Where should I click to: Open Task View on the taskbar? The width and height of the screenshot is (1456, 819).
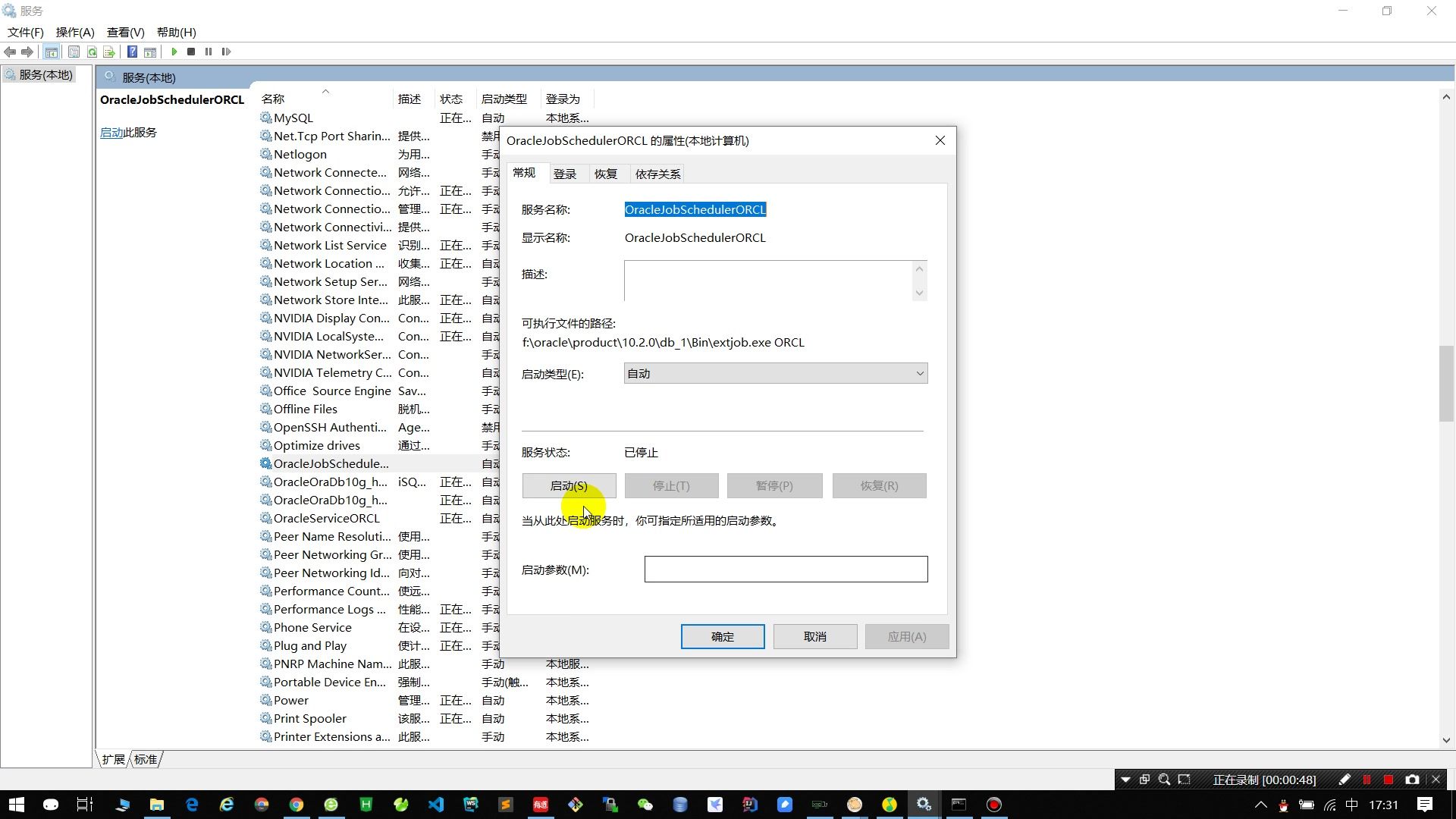pyautogui.click(x=85, y=805)
